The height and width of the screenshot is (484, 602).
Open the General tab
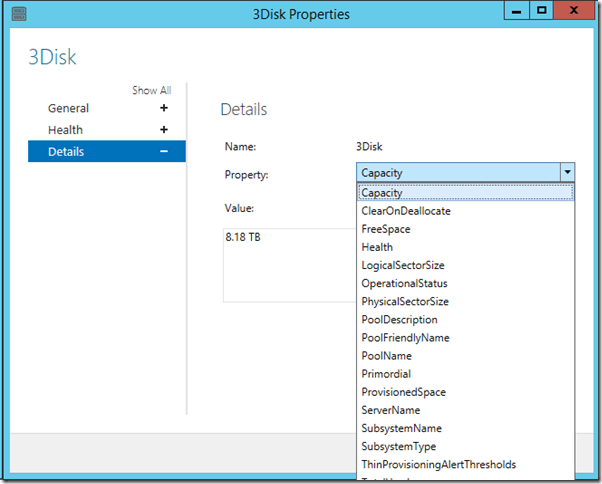click(68, 108)
